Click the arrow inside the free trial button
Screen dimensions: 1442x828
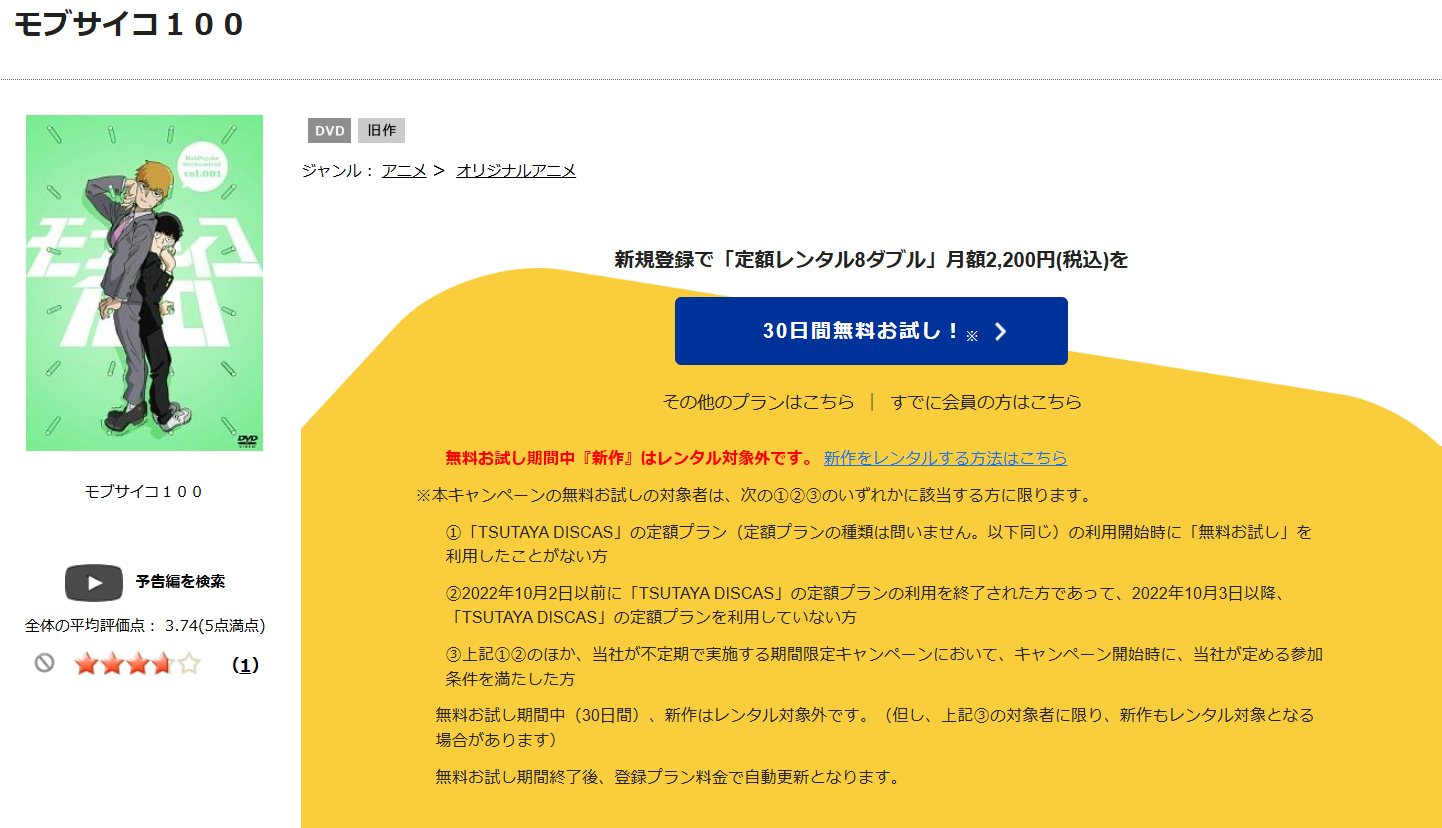(x=1000, y=331)
